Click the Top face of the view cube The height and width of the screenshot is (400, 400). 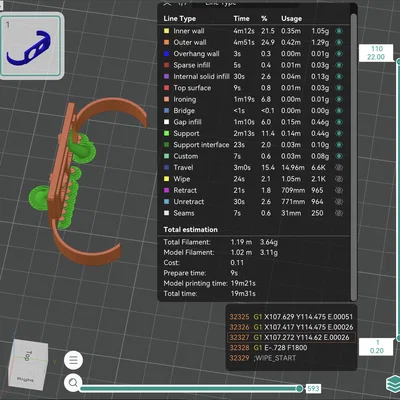[x=29, y=356]
